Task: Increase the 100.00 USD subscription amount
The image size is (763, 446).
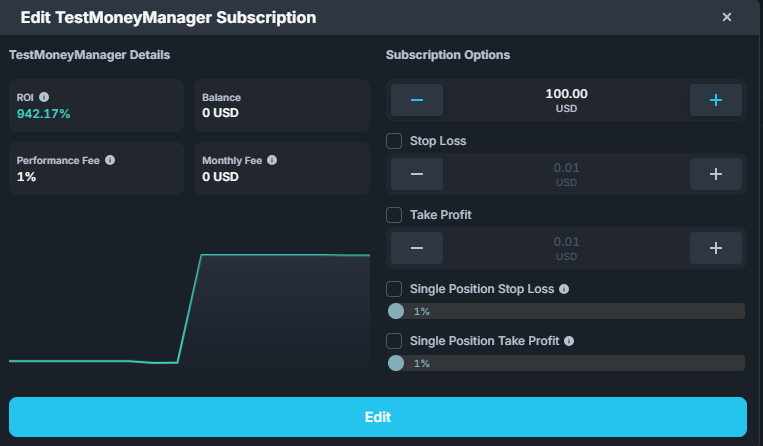Action: click(715, 100)
